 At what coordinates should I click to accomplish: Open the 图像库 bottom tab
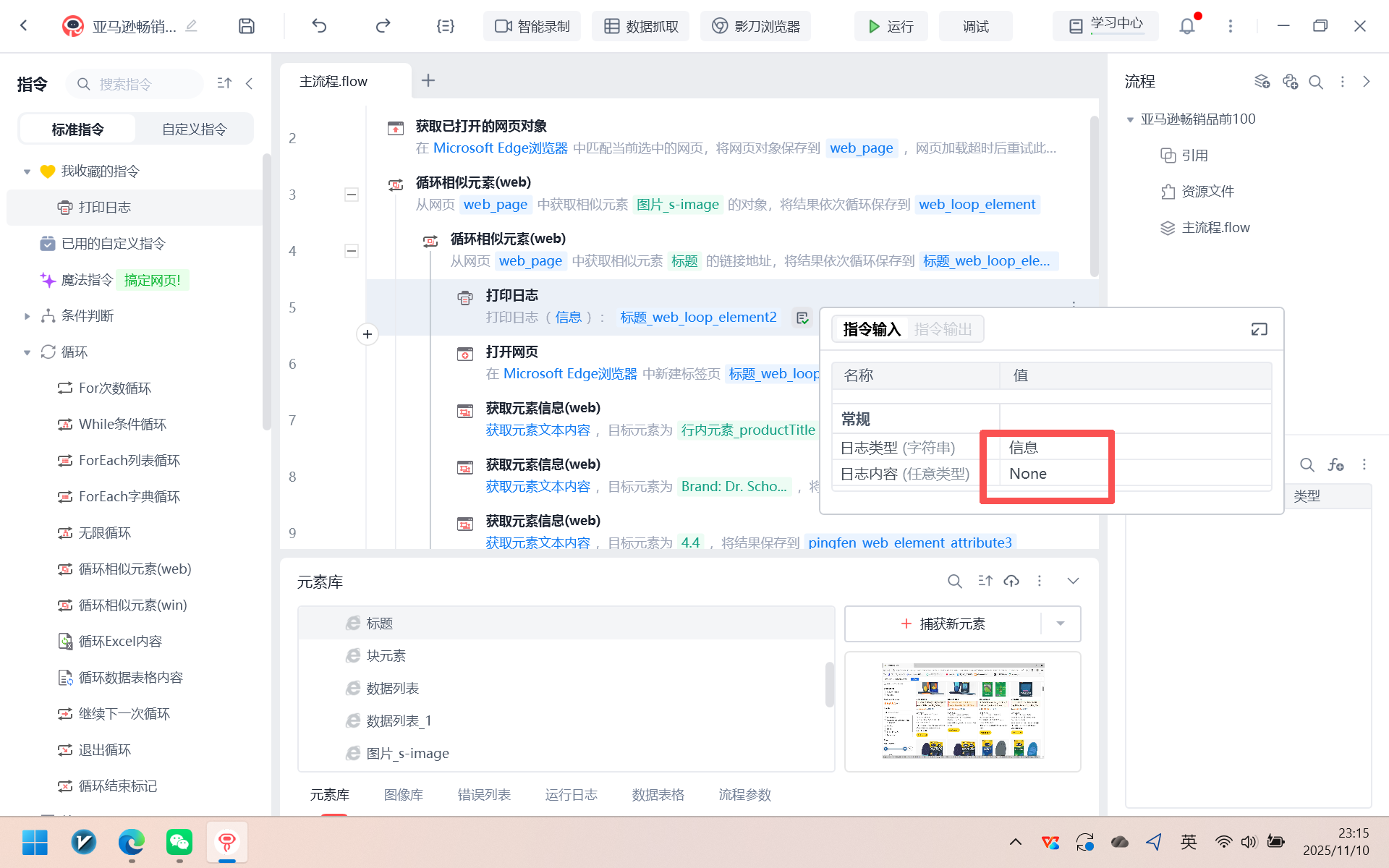point(404,794)
